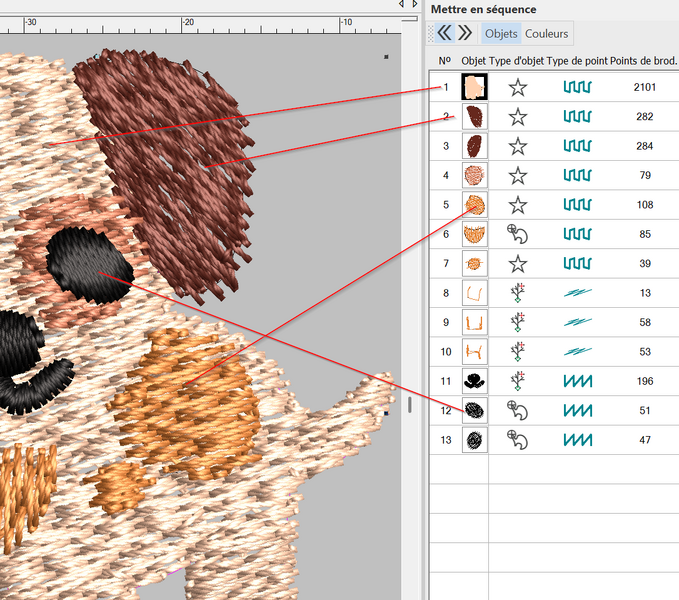This screenshot has height=600, width=679.
Task: Switch to the Couleurs tab
Action: click(546, 34)
